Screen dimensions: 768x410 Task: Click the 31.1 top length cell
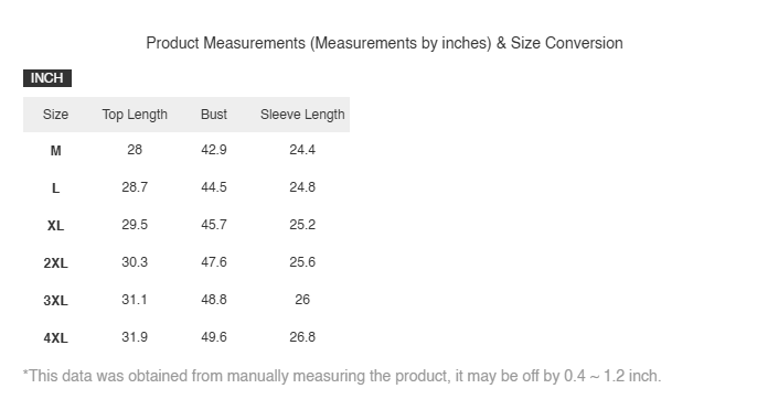(135, 300)
